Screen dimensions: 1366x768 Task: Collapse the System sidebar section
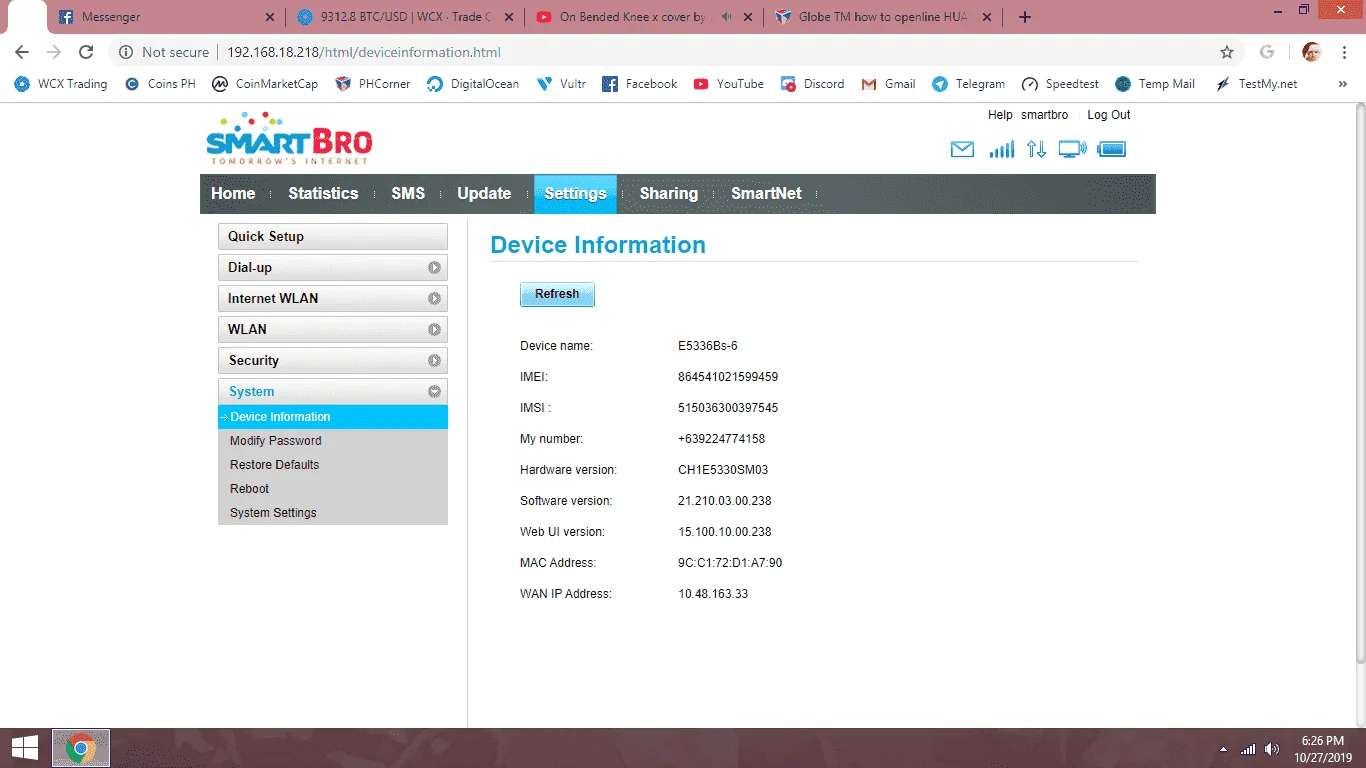[332, 392]
